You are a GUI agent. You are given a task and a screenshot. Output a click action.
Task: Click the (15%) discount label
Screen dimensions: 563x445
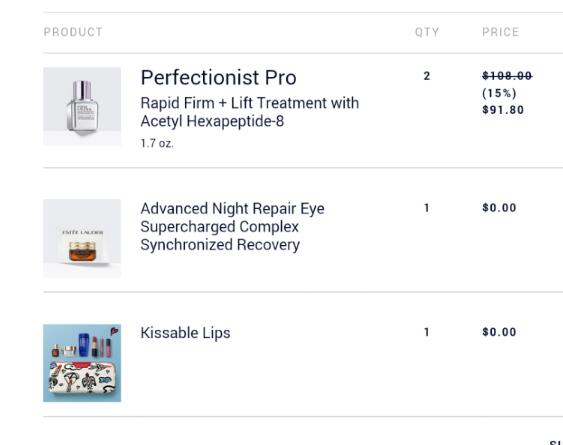click(499, 93)
